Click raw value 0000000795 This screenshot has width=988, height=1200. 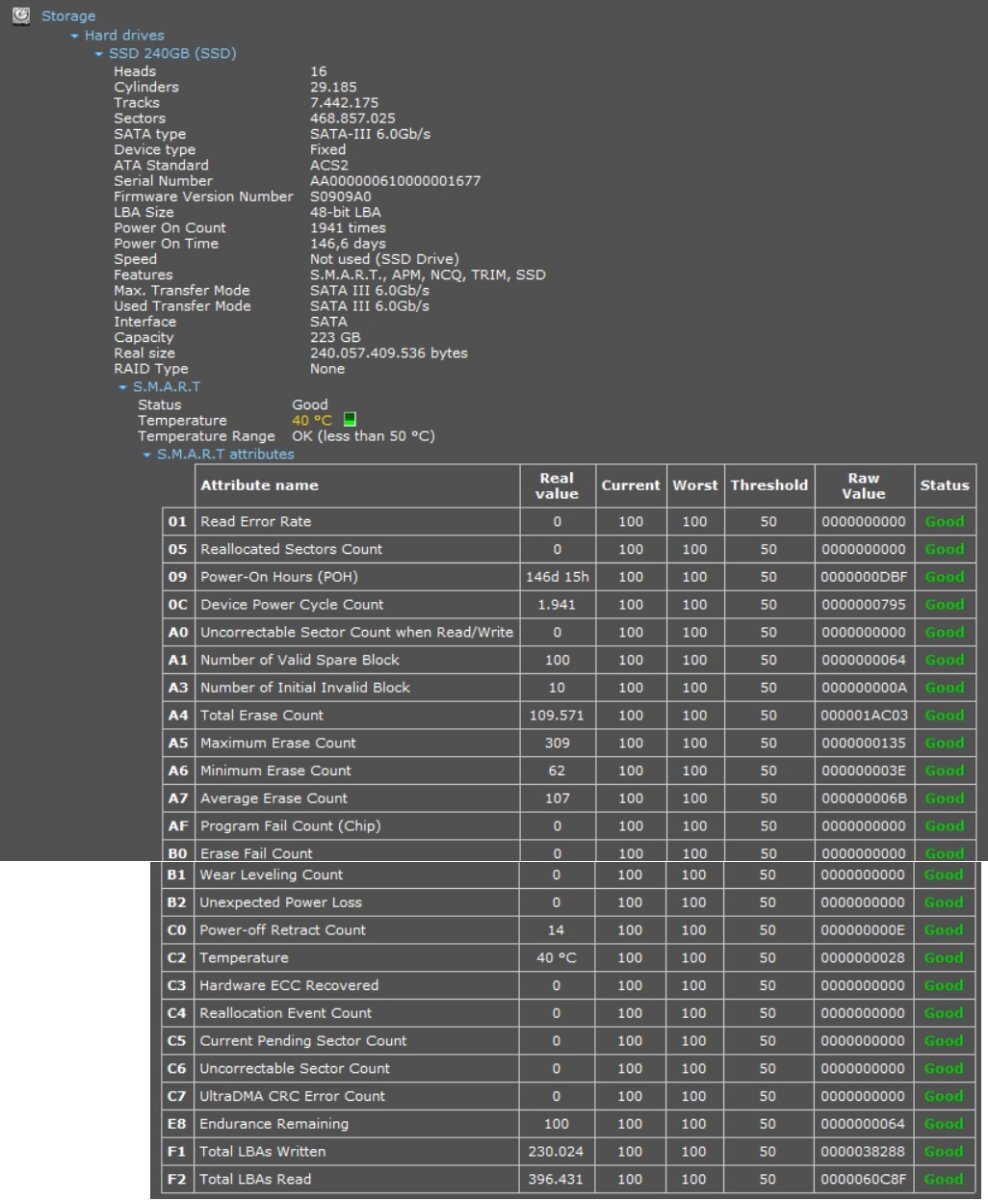pyautogui.click(x=863, y=604)
